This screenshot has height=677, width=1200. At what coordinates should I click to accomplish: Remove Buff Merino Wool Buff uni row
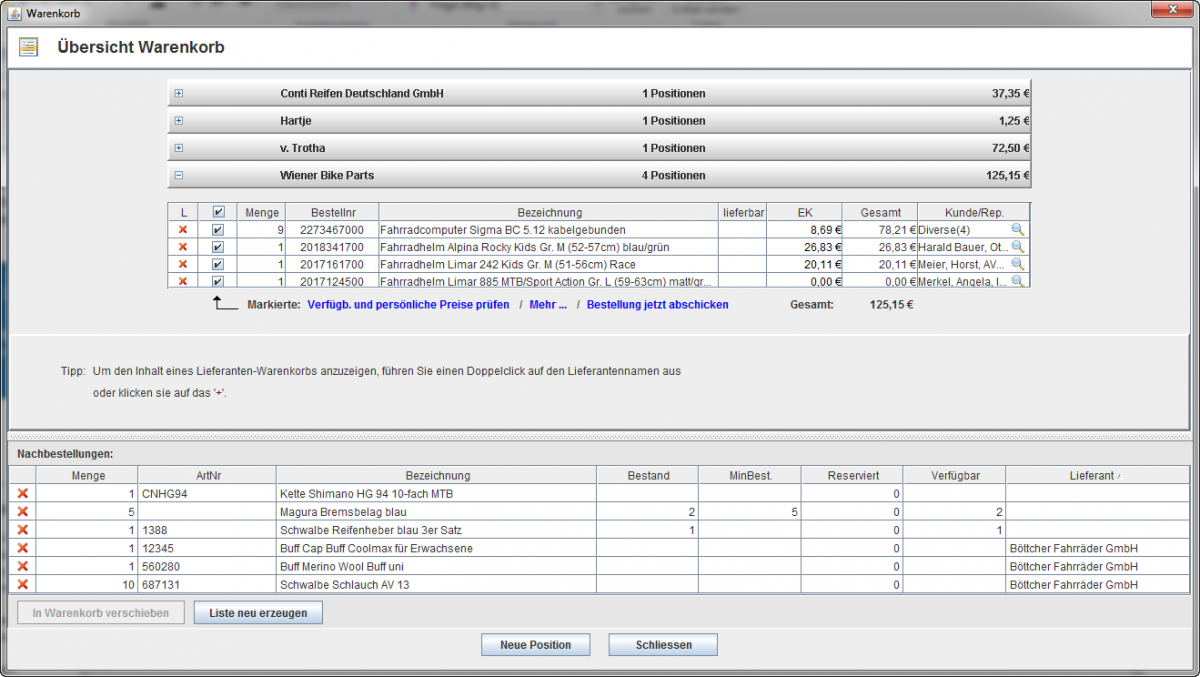pos(23,566)
